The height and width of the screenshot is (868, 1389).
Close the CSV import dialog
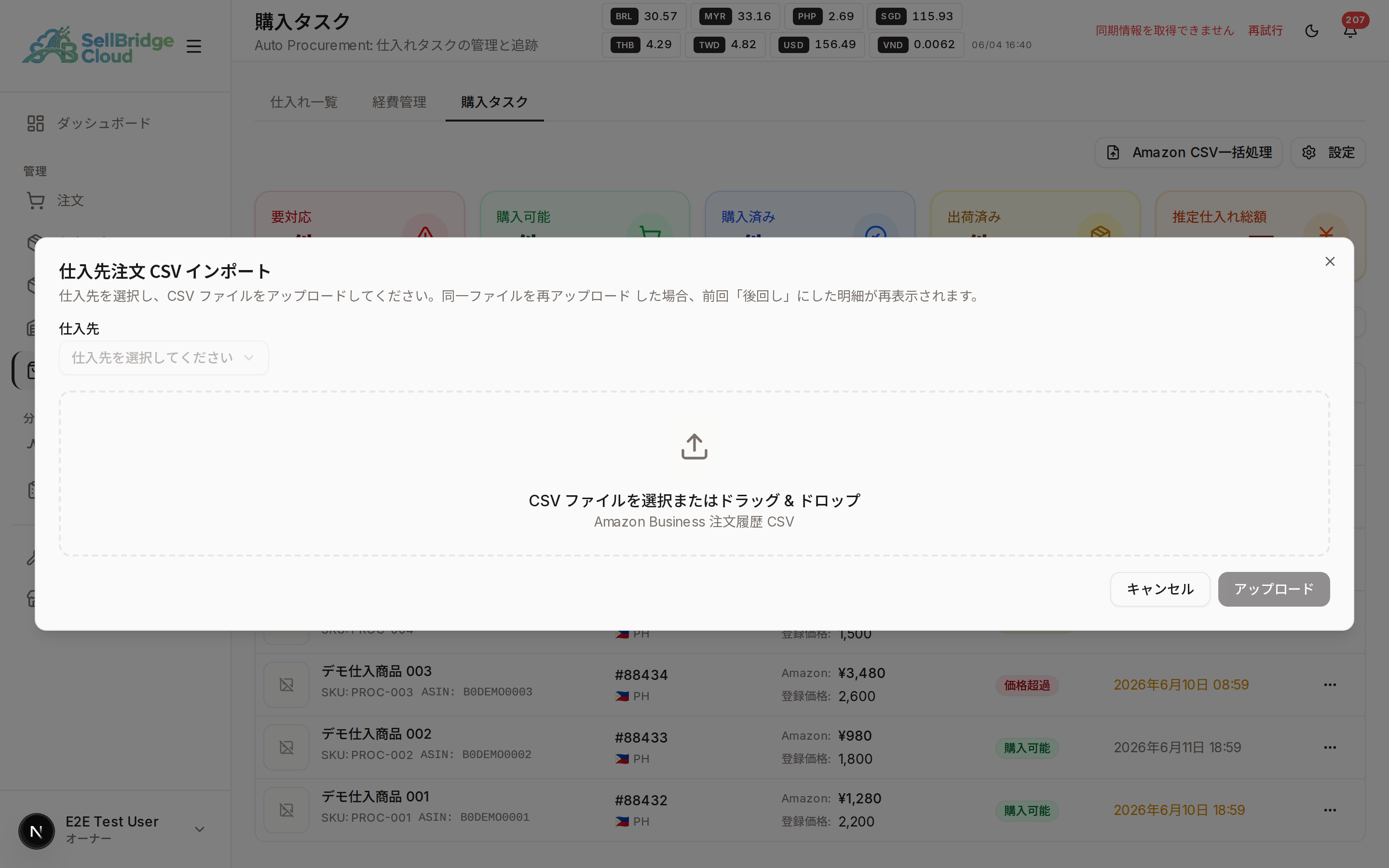(1329, 262)
